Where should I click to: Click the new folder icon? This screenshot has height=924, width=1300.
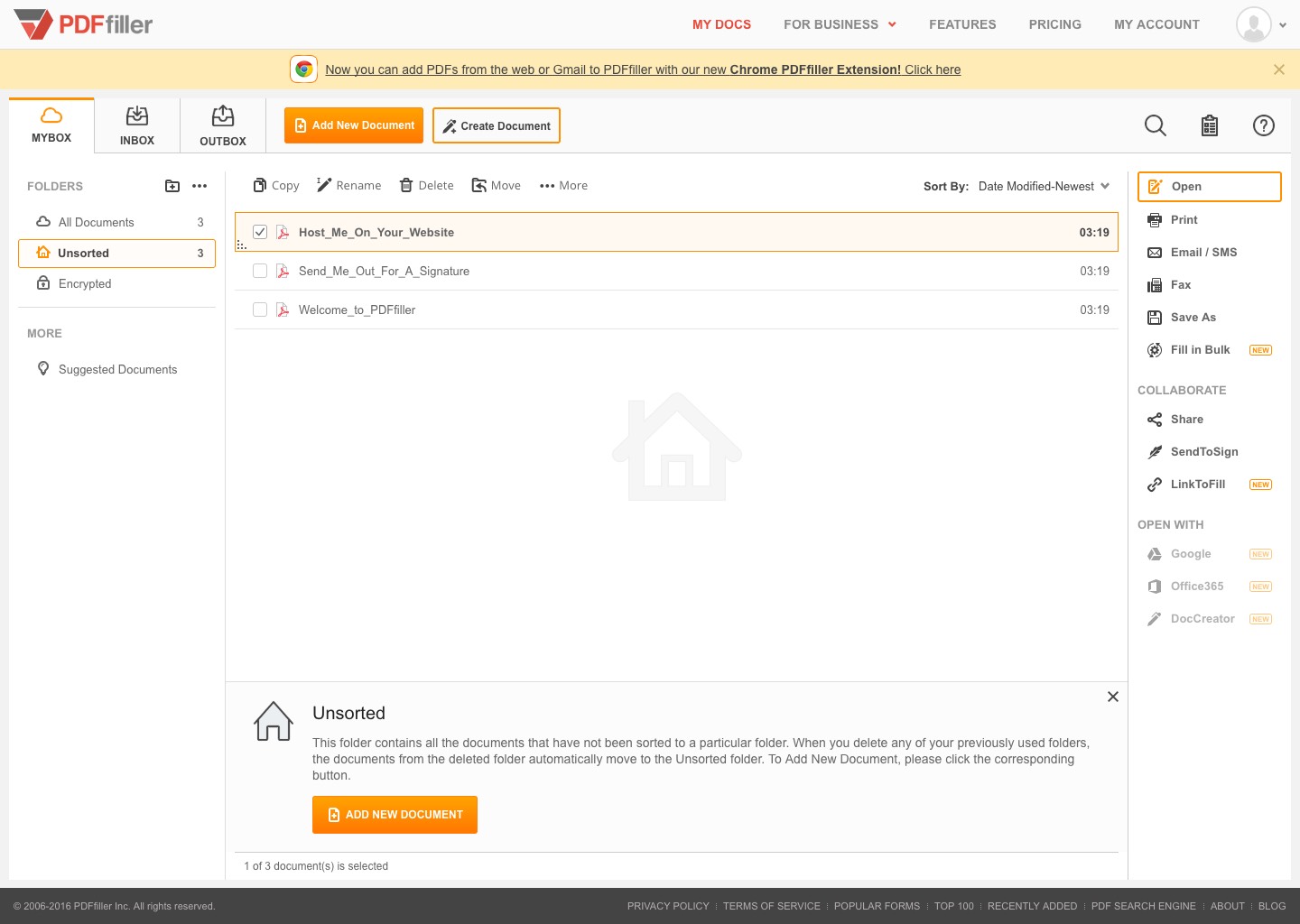[x=172, y=186]
